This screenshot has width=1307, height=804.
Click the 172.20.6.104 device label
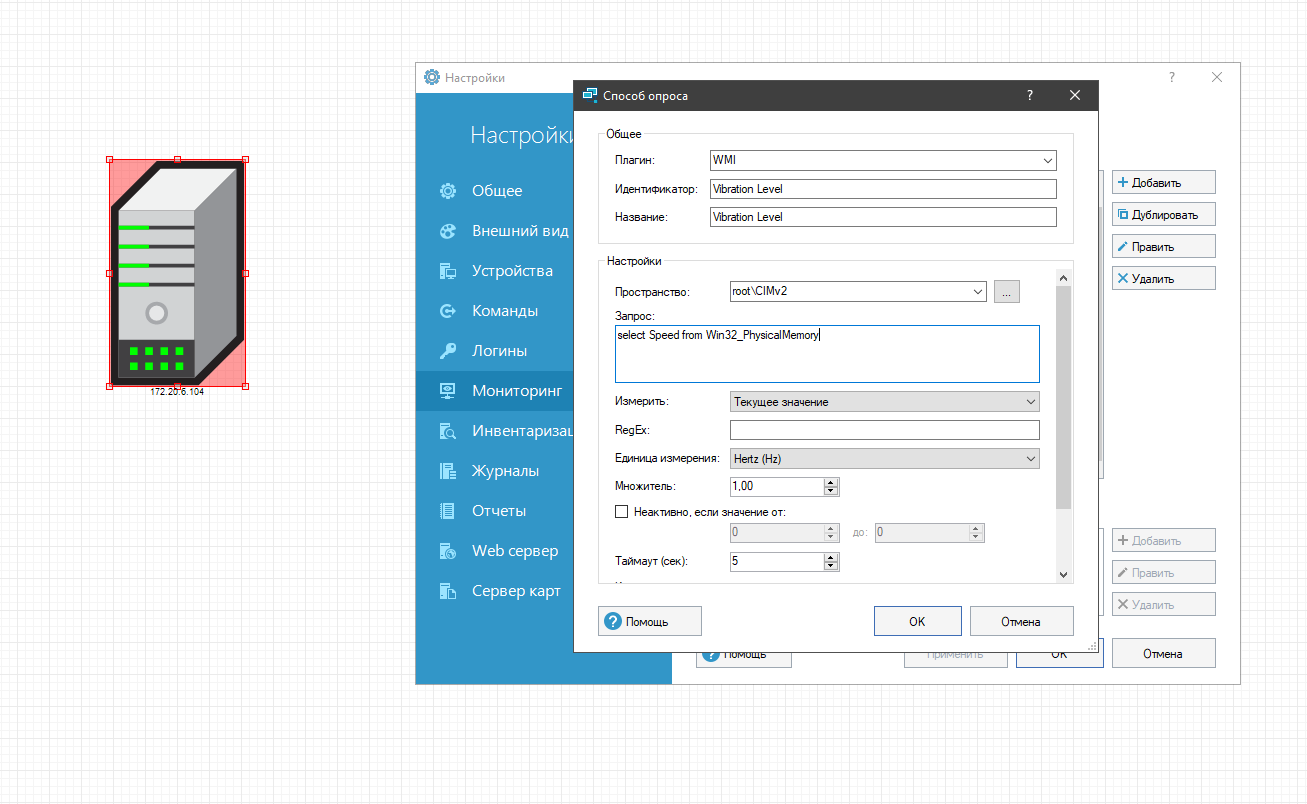[177, 392]
